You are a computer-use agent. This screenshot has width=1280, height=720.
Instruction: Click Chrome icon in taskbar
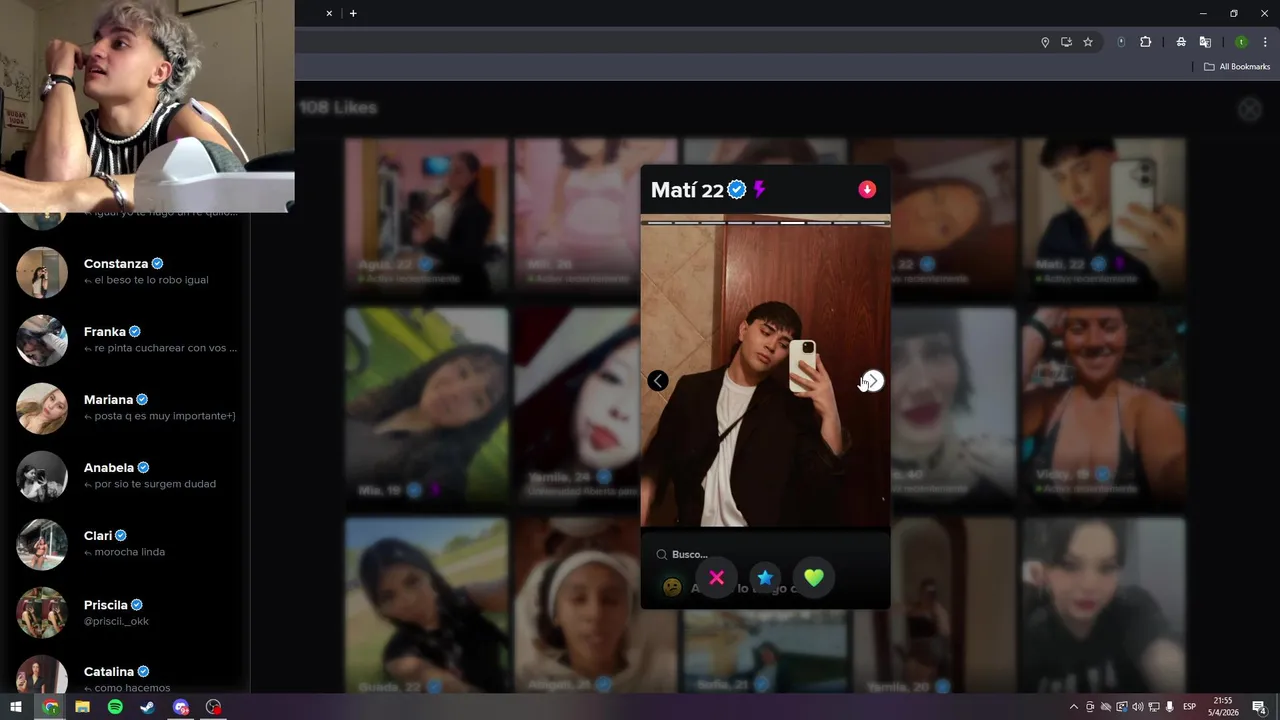point(50,707)
